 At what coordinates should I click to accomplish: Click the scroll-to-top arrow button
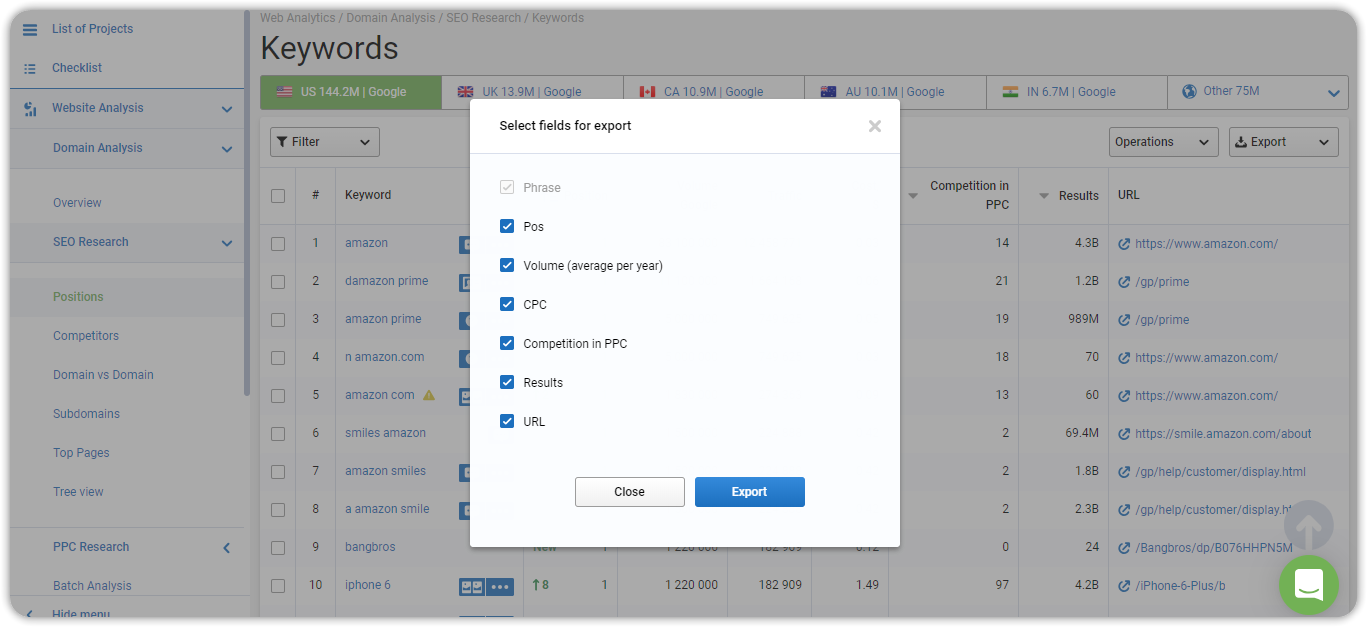pyautogui.click(x=1308, y=525)
